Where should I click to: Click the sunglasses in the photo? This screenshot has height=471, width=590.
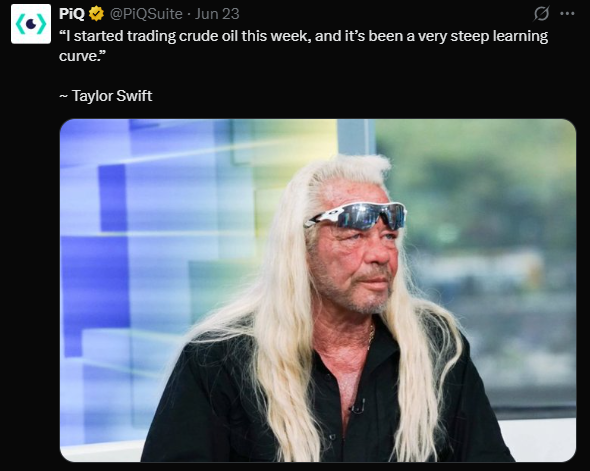tap(356, 216)
